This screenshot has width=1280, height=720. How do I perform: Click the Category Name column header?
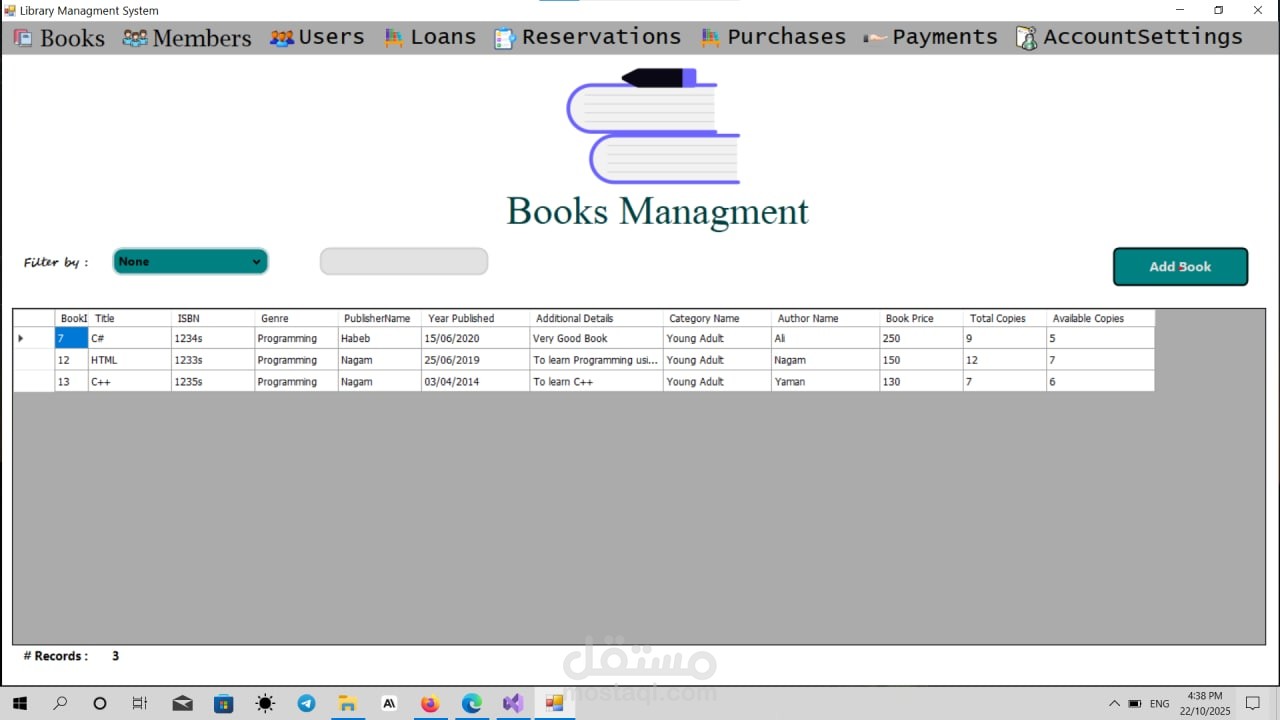coord(717,318)
